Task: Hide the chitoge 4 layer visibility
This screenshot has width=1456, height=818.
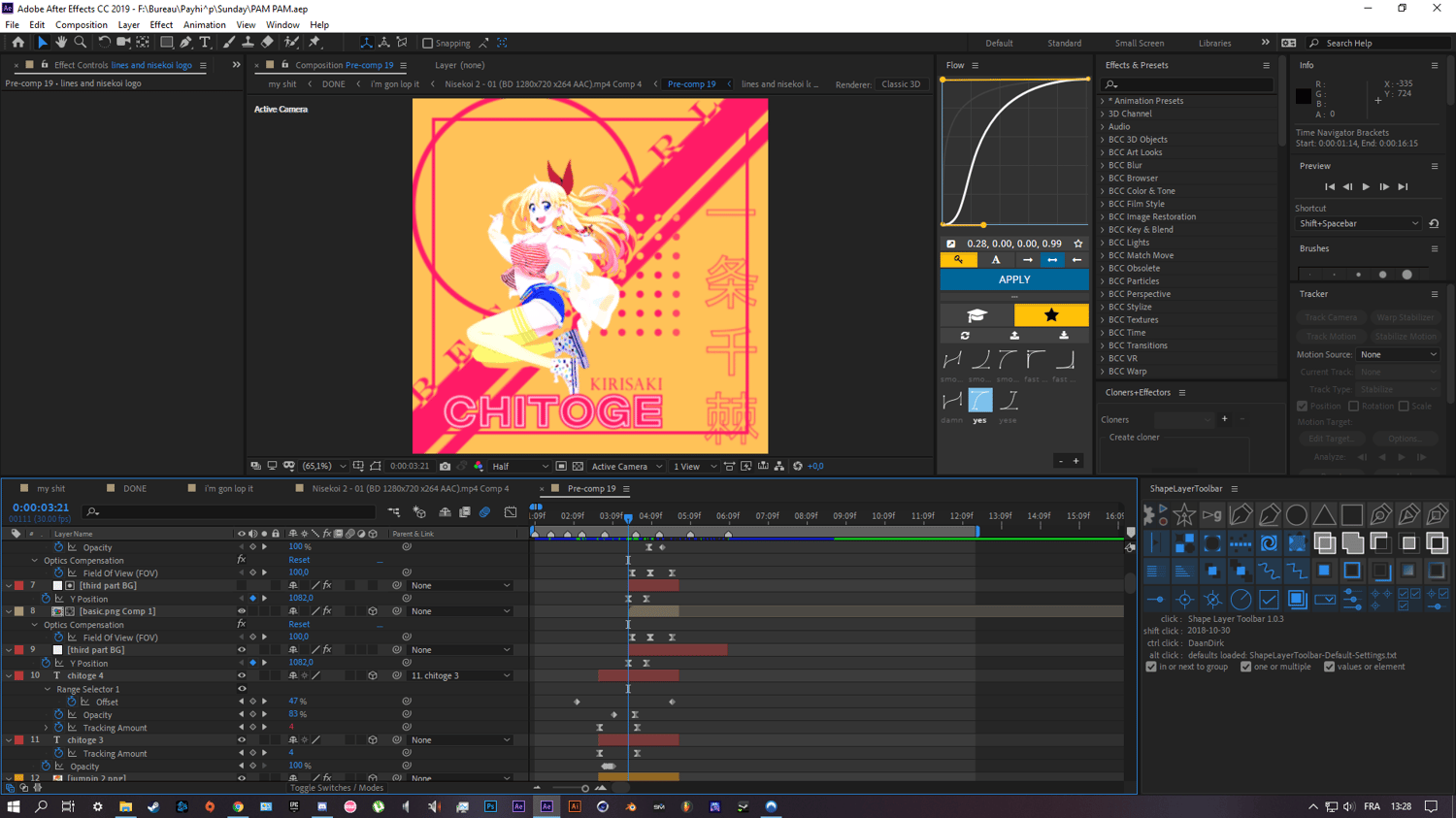Action: (x=242, y=675)
